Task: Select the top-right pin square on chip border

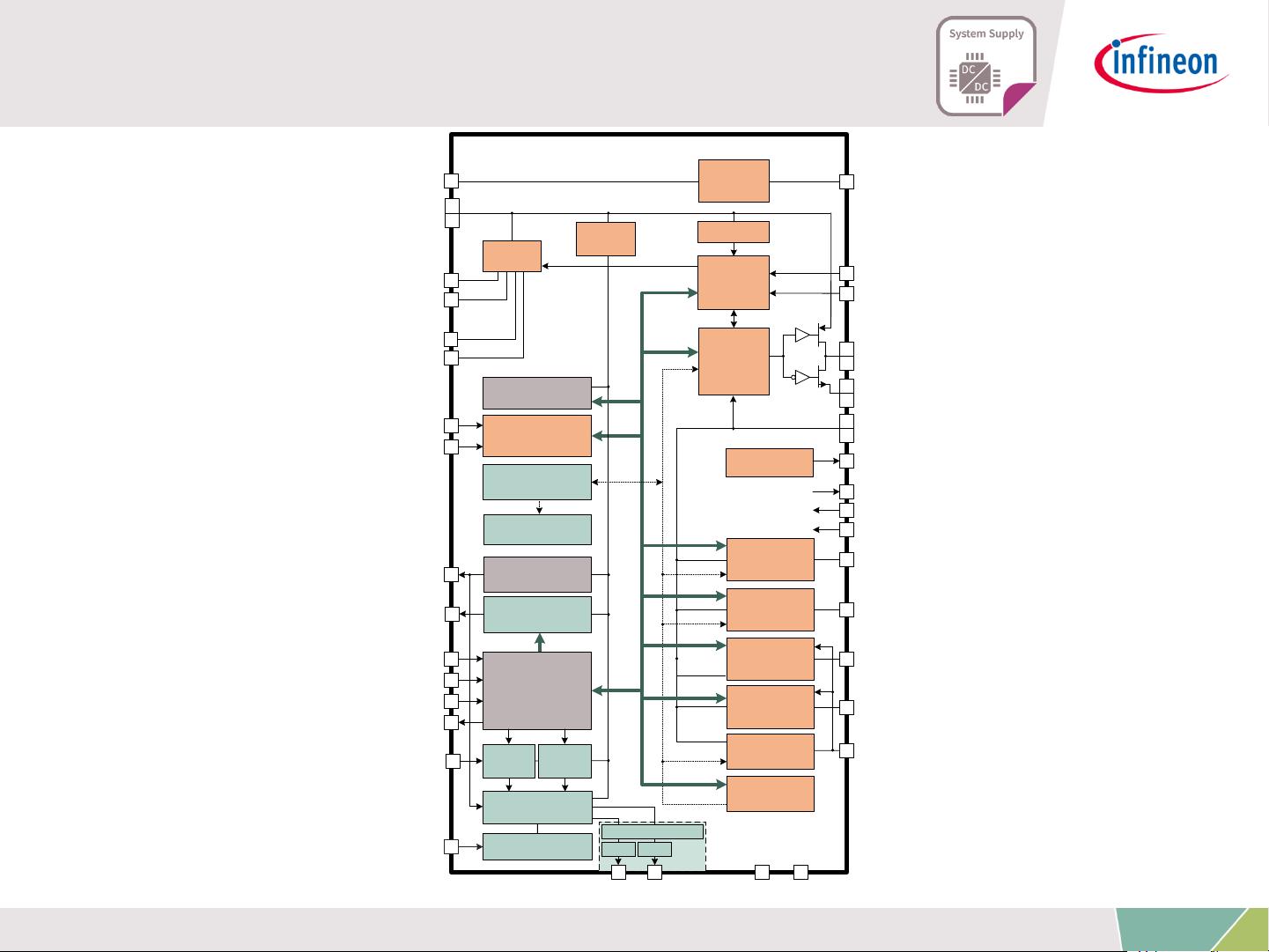Action: coord(846,181)
